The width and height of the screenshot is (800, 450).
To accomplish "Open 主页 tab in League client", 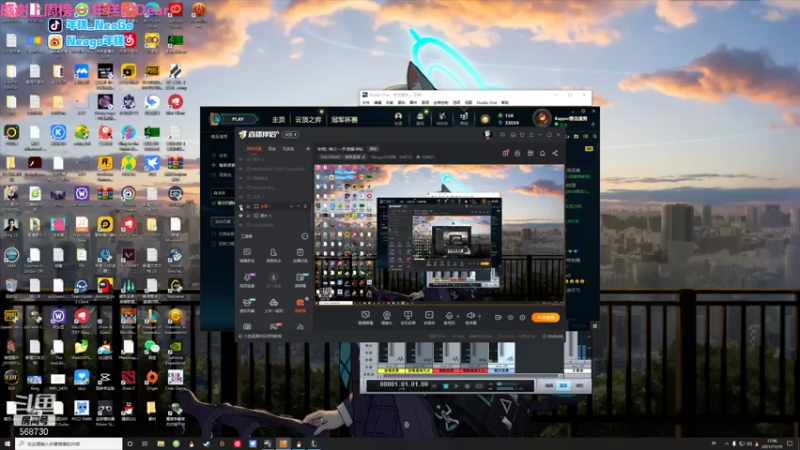I will pos(279,119).
